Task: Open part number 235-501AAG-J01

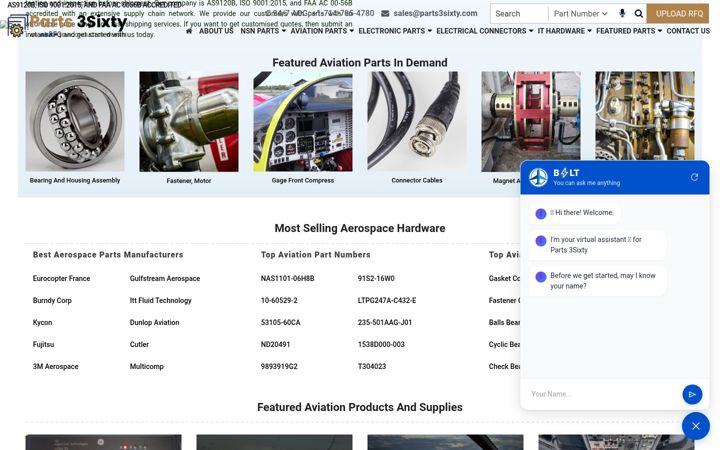Action: point(385,322)
